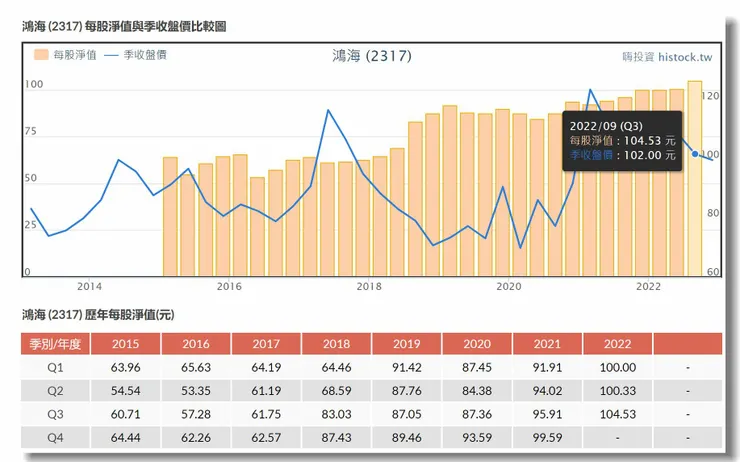Click the orange 每股淨值 legend swatch
Screen dimensions: 740x462
(41, 55)
